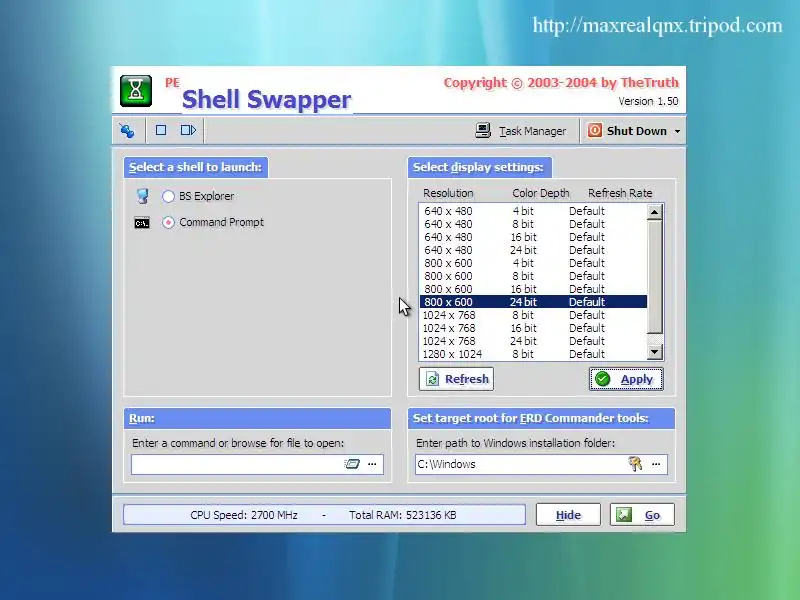This screenshot has height=600, width=800.
Task: Refresh the display settings list
Action: tap(456, 379)
